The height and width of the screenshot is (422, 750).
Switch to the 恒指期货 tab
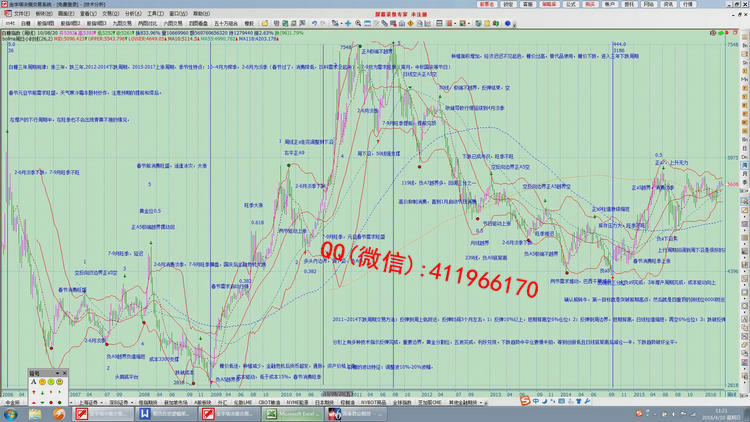point(148,402)
